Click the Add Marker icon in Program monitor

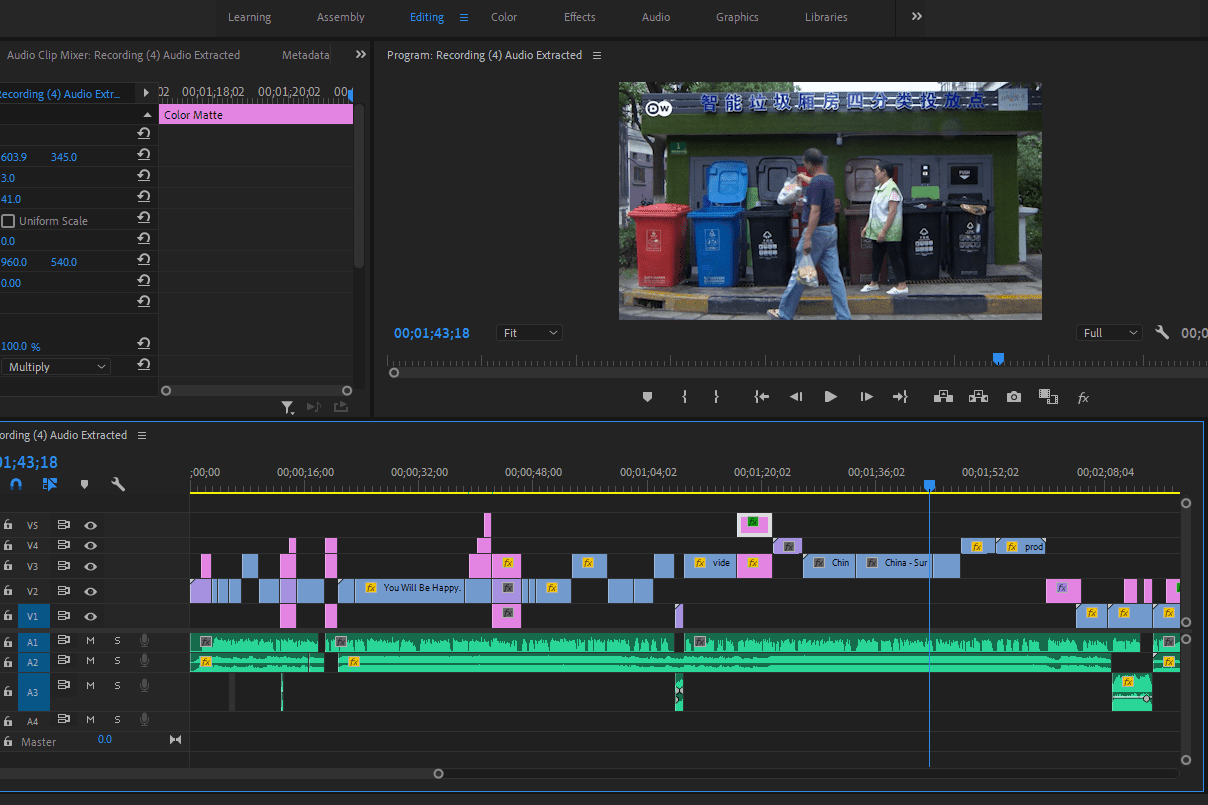coord(647,397)
